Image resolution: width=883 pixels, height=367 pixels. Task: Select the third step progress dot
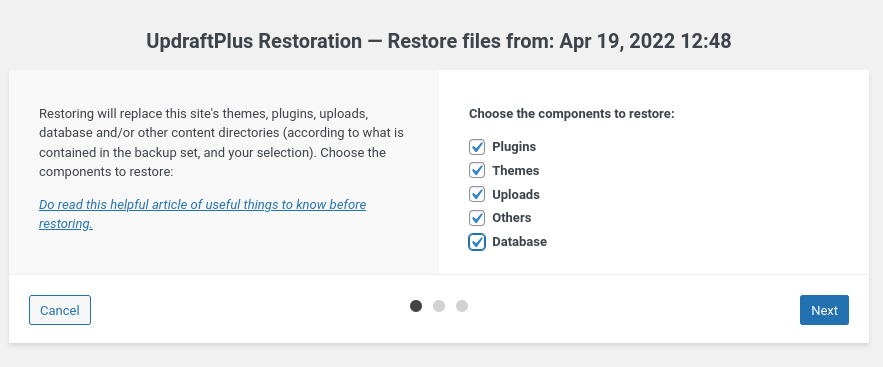tap(462, 306)
